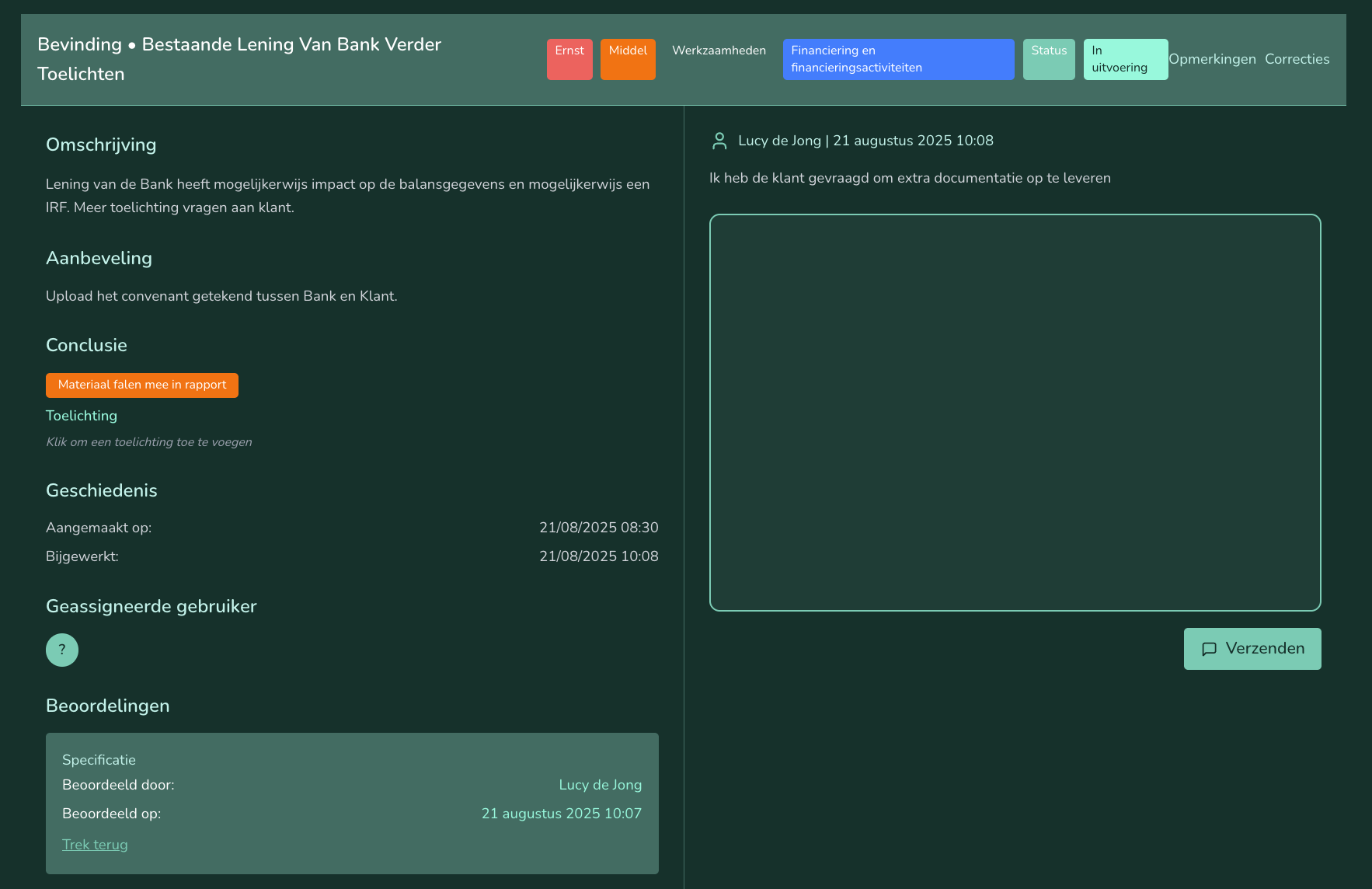Viewport: 1372px width, 889px height.
Task: Select the orange Middel severity badge
Action: point(628,59)
